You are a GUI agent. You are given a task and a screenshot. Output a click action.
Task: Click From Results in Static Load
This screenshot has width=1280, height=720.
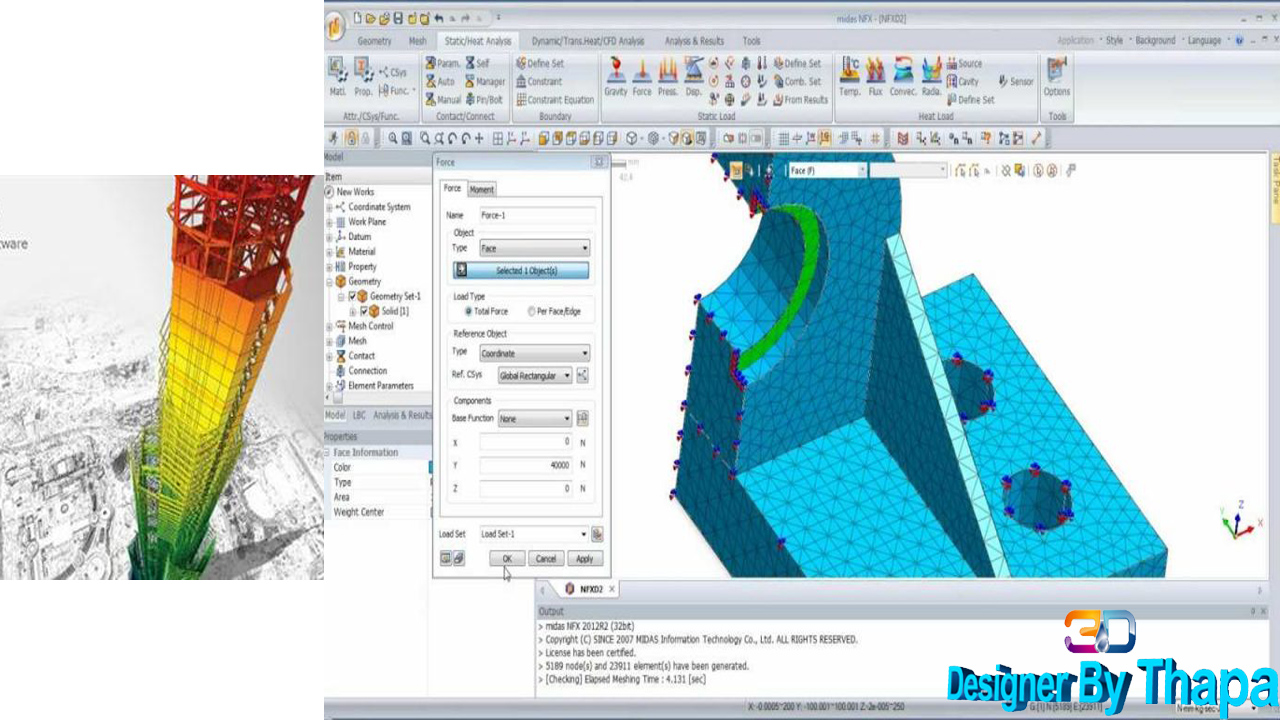tap(799, 99)
